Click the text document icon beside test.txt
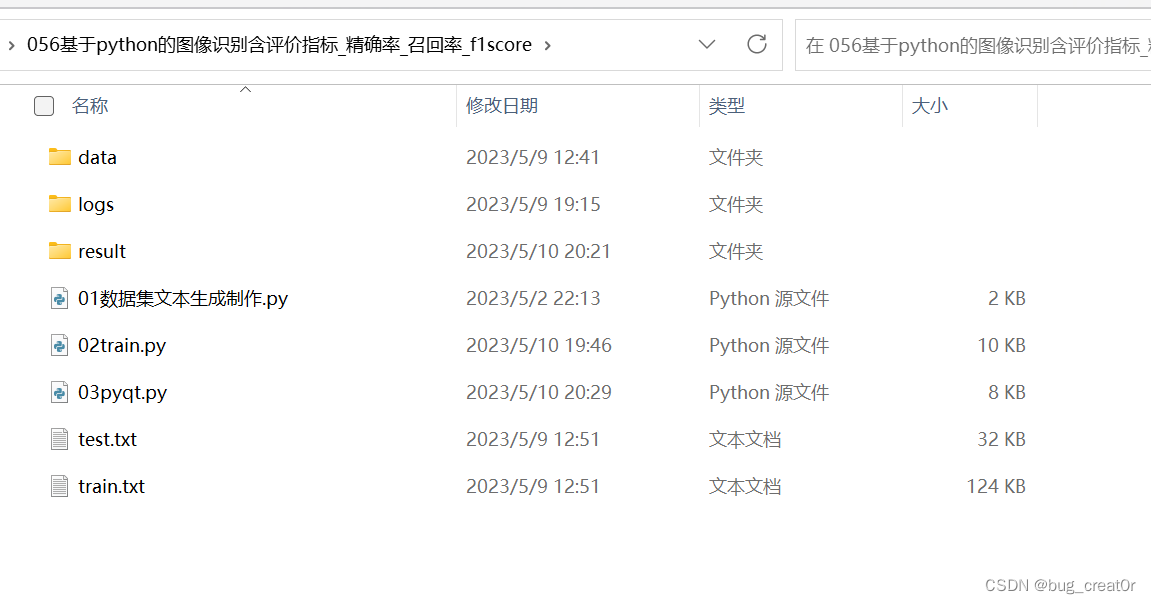The height and width of the screenshot is (604, 1151). pyautogui.click(x=59, y=439)
